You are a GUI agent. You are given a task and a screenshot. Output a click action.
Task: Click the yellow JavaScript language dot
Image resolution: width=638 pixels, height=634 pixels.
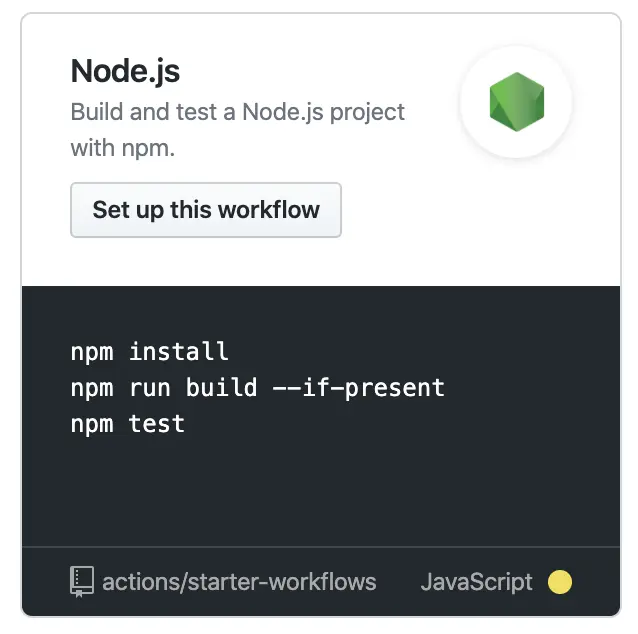coord(559,582)
